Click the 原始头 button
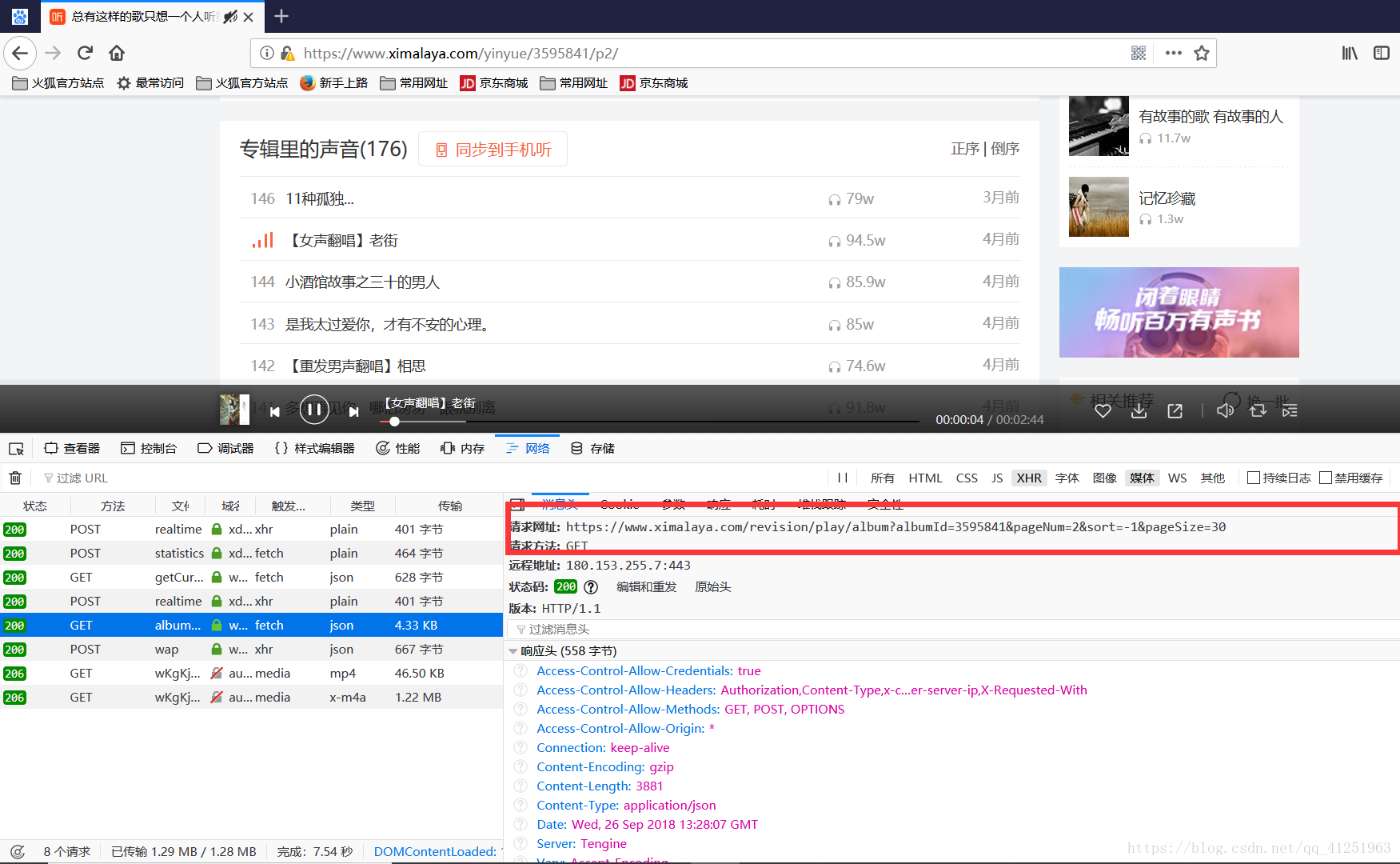This screenshot has width=1400, height=864. pos(712,586)
